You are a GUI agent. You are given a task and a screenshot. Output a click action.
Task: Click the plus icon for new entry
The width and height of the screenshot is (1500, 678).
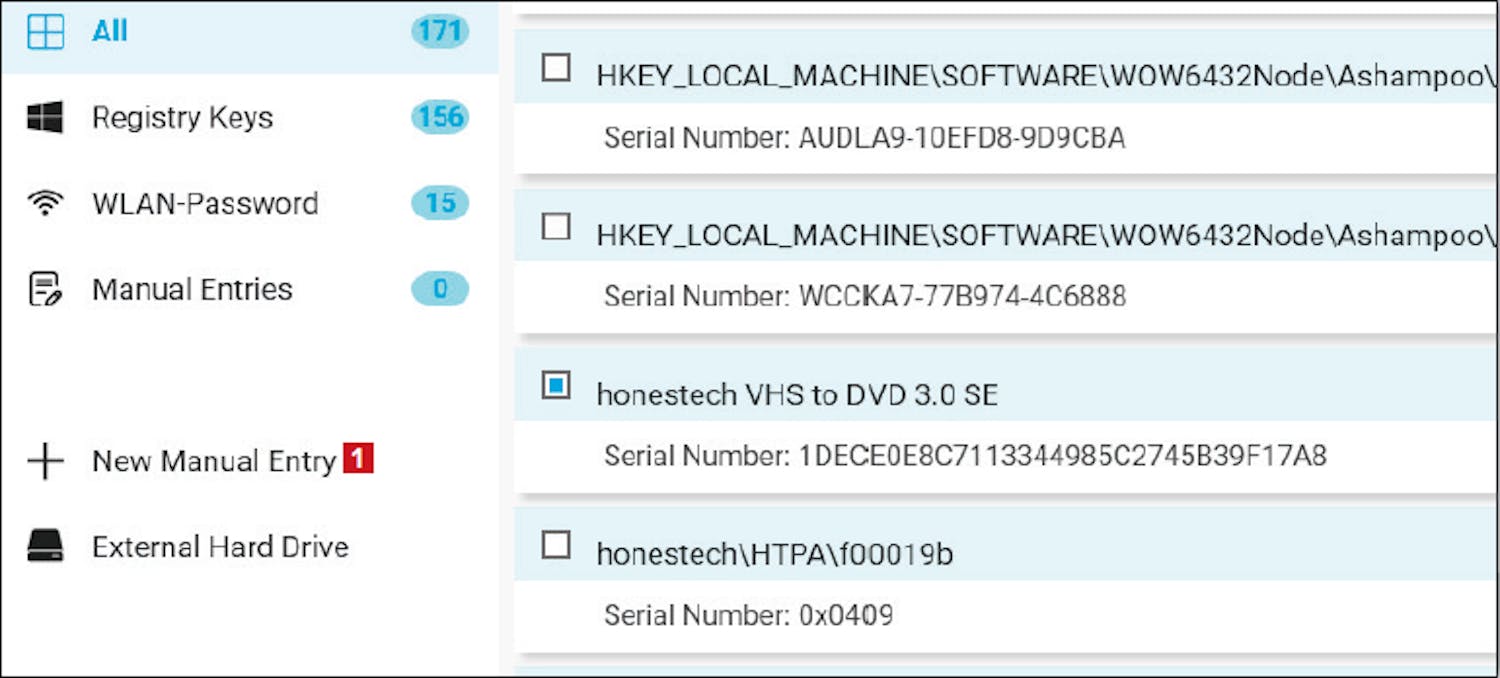(x=45, y=462)
